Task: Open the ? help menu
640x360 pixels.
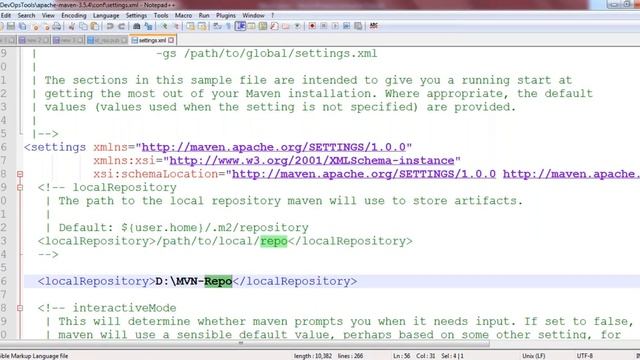Action: (273, 16)
